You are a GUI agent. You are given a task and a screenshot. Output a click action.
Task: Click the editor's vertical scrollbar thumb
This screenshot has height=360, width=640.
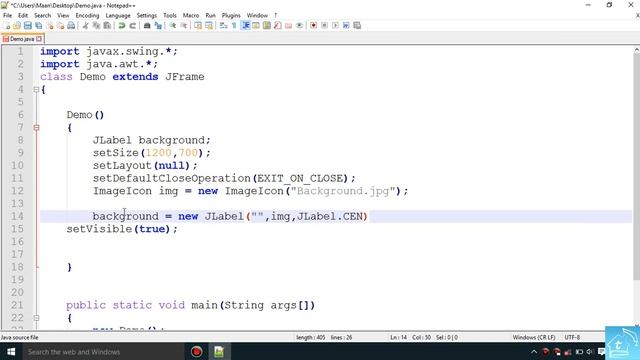[636, 167]
